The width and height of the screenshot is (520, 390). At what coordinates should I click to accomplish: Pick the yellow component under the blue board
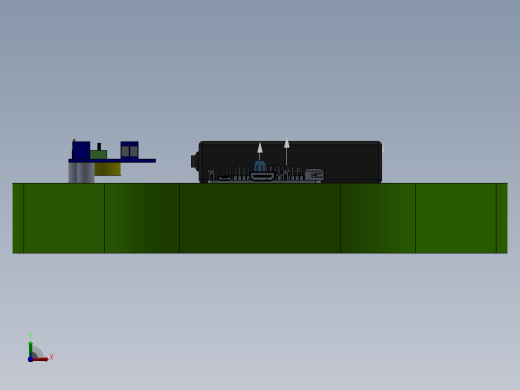[107, 169]
